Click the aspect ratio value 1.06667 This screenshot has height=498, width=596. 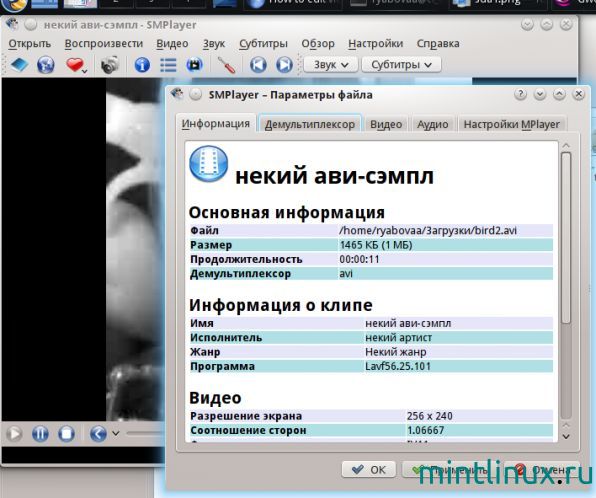(x=425, y=430)
